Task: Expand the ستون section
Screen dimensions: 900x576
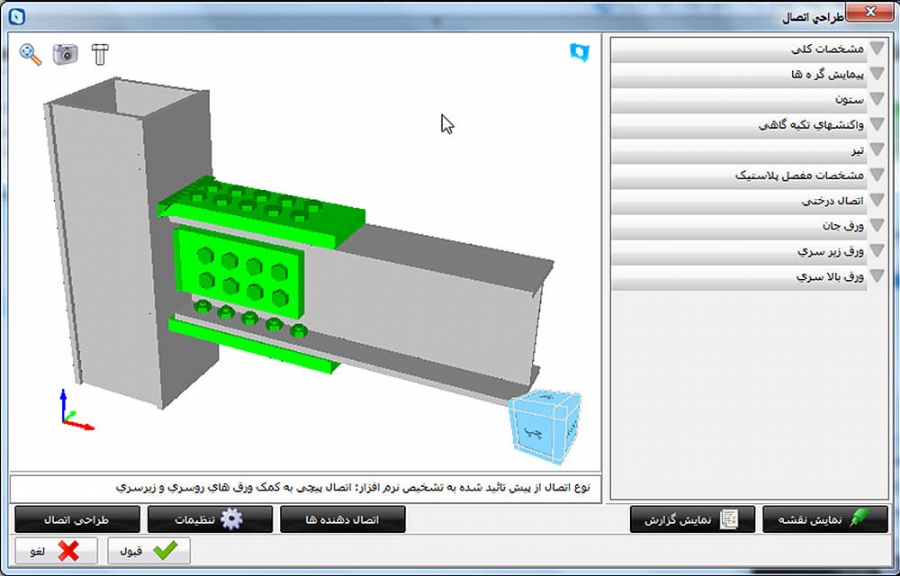Action: click(x=750, y=100)
